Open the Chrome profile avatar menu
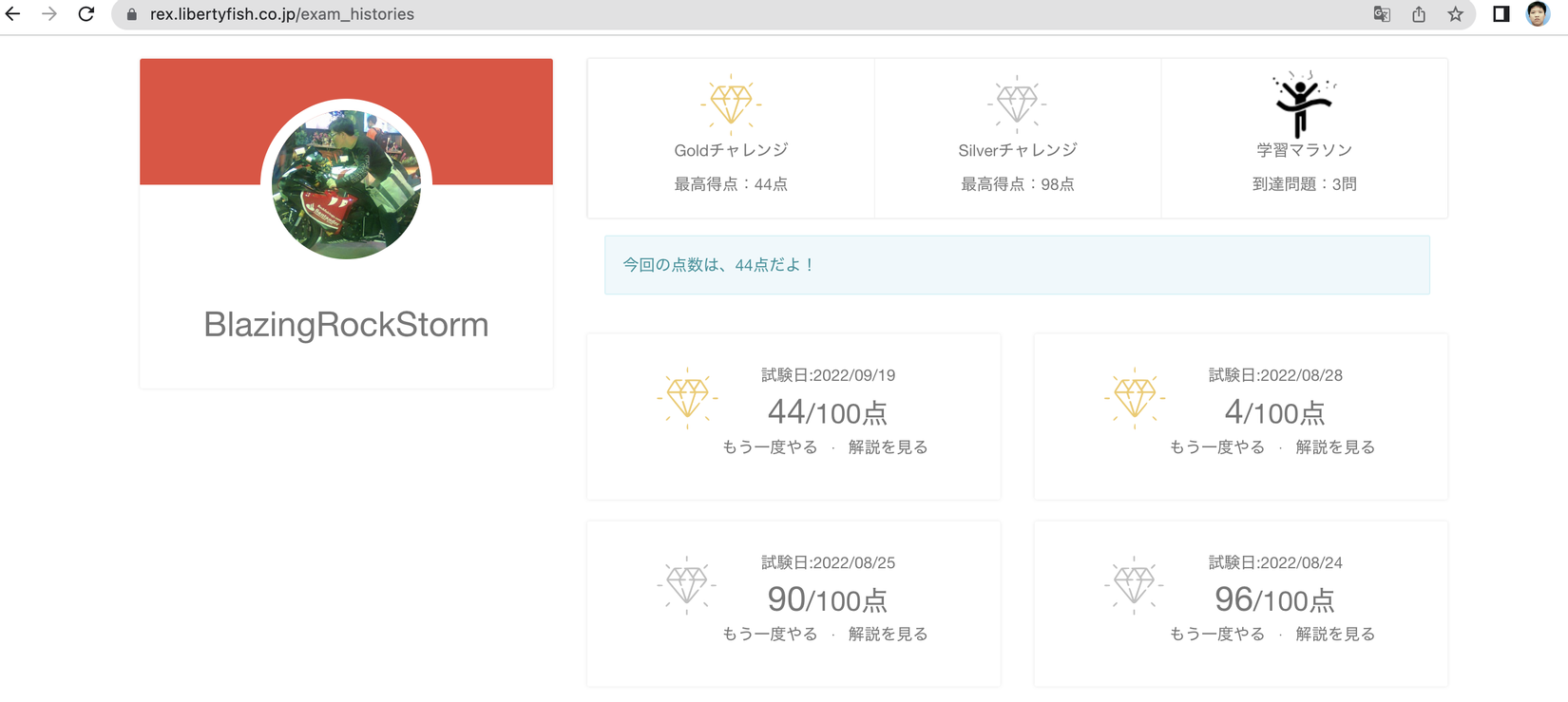The image size is (1568, 702). 1537,14
